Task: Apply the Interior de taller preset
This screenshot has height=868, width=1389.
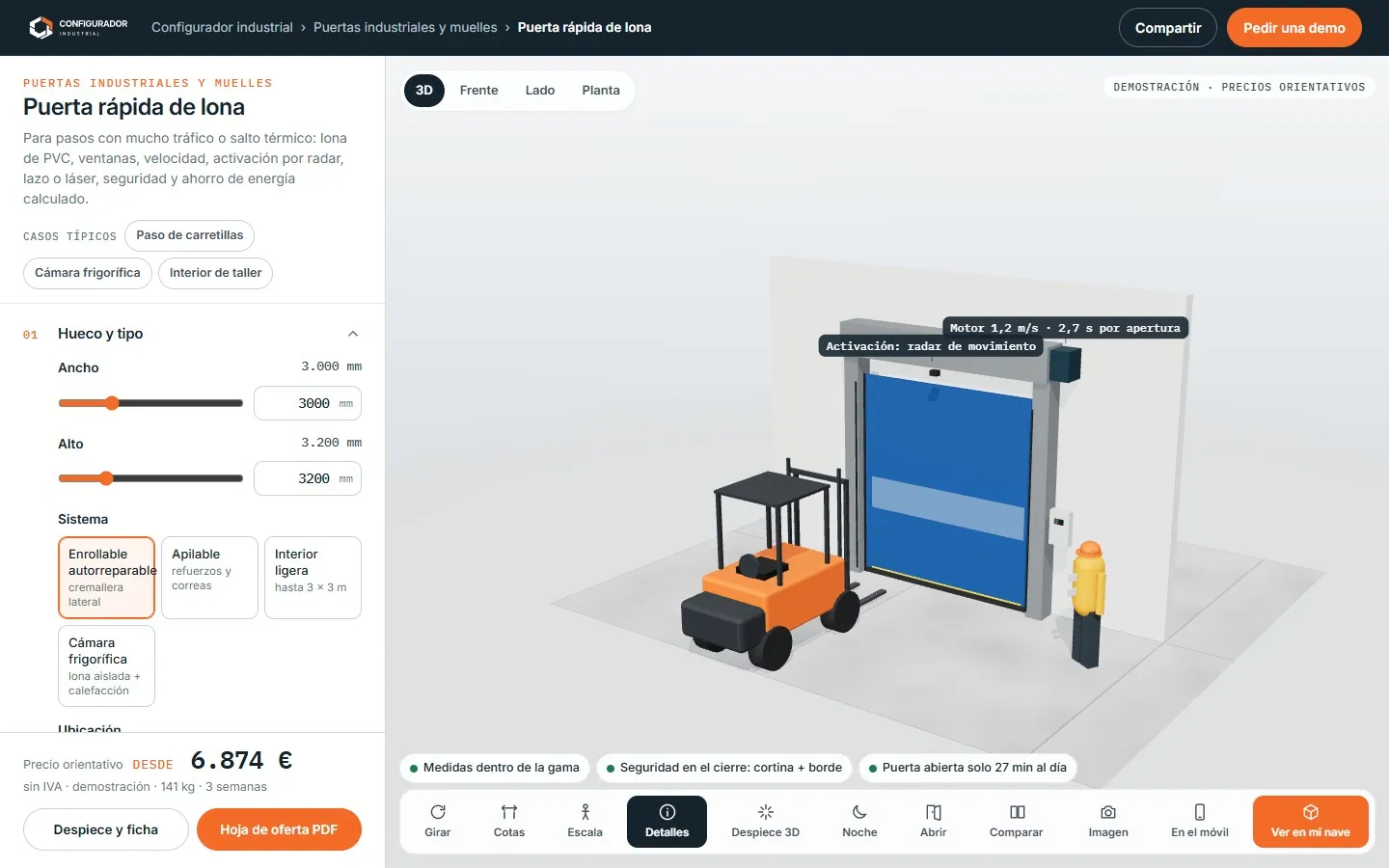Action: [216, 273]
